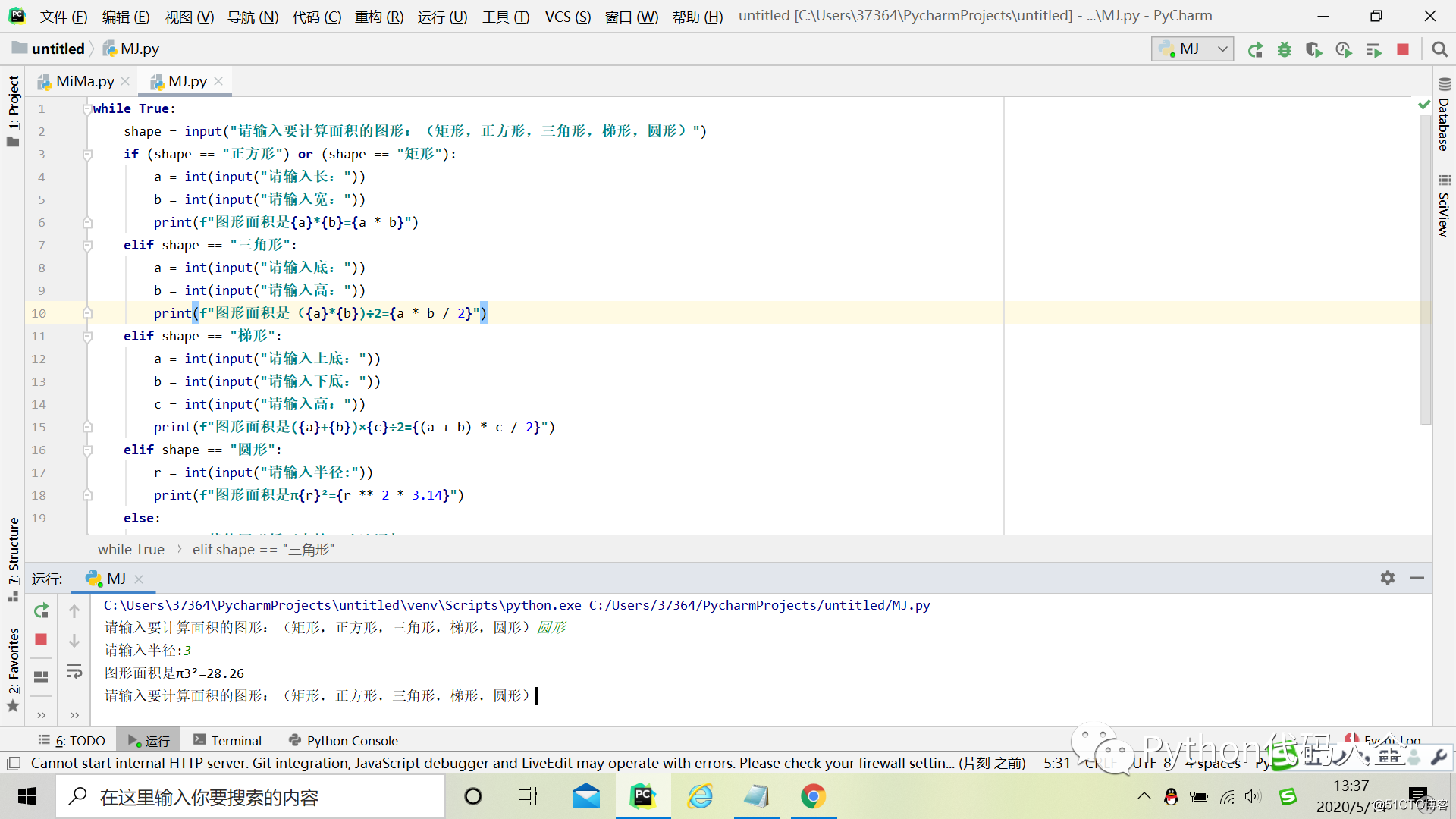Open Chrome from the Windows taskbar

click(813, 796)
